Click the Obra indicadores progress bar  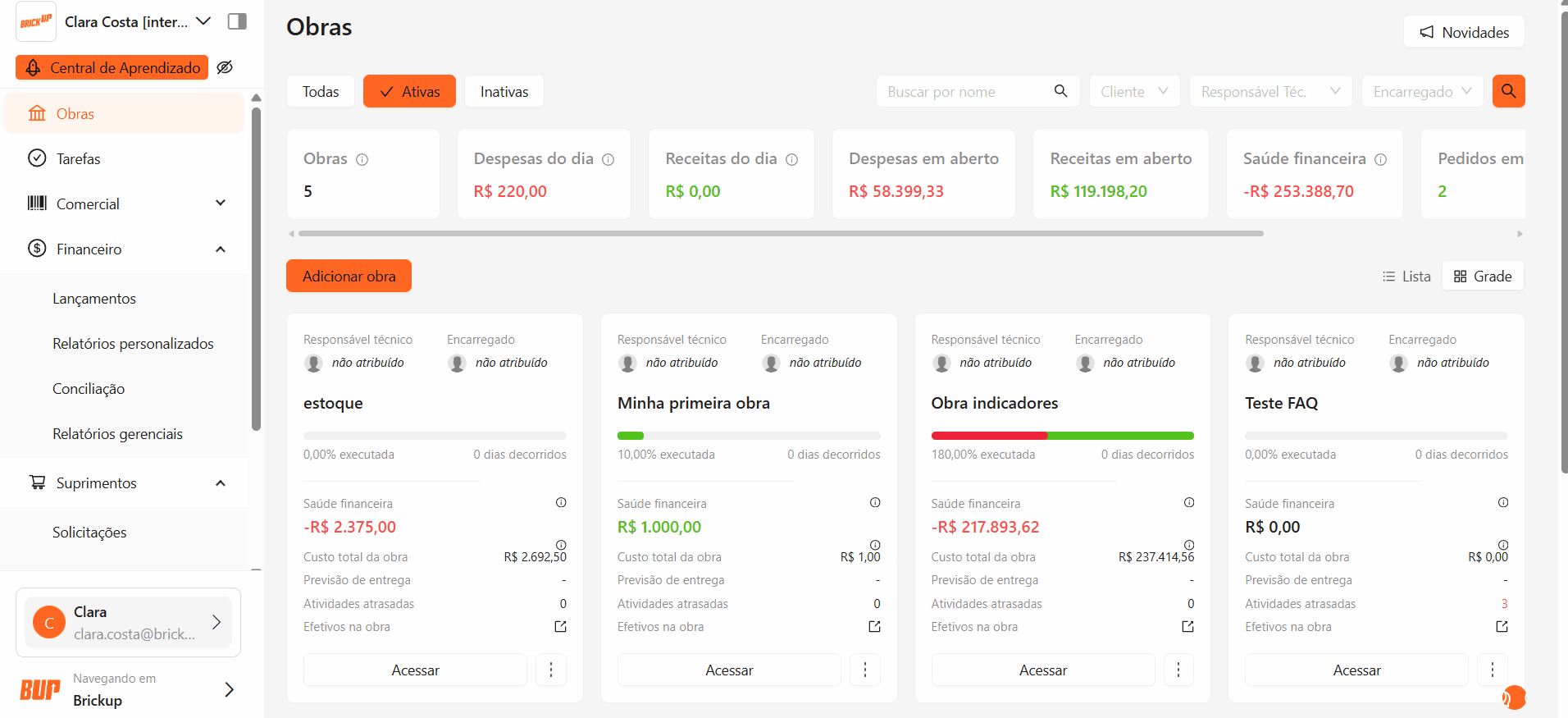pos(1062,436)
